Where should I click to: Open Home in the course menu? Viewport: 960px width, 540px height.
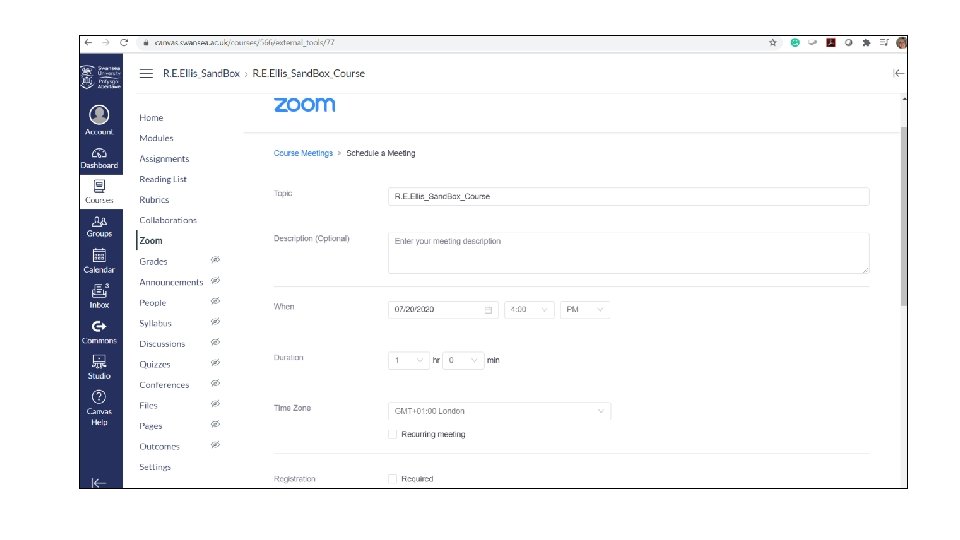[x=151, y=118]
